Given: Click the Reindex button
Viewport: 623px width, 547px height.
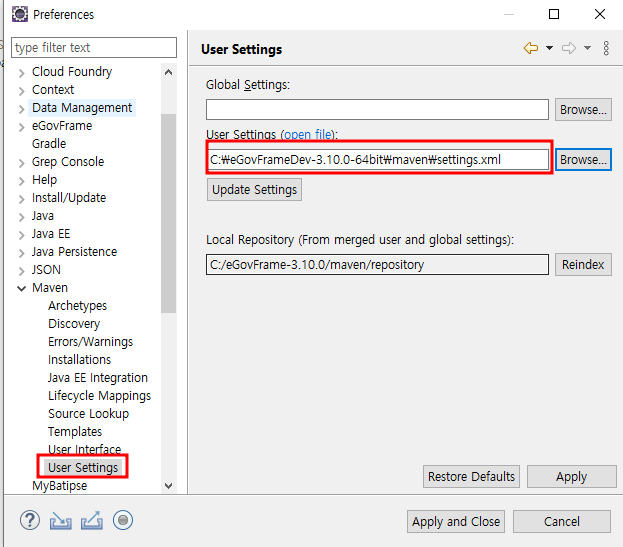Looking at the screenshot, I should (583, 265).
